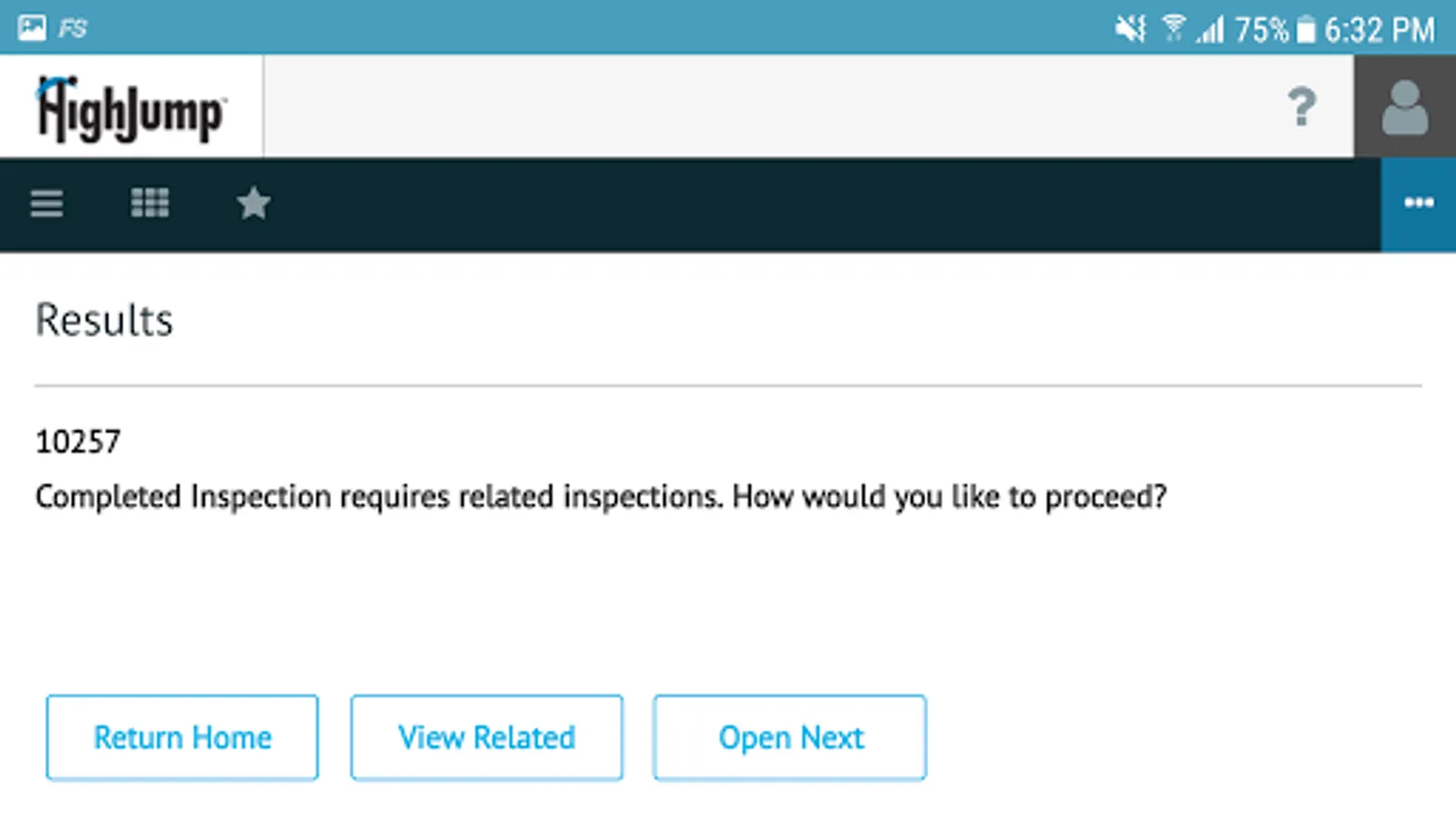Tap the battery icon in status bar
This screenshot has width=1456, height=819.
[1306, 30]
